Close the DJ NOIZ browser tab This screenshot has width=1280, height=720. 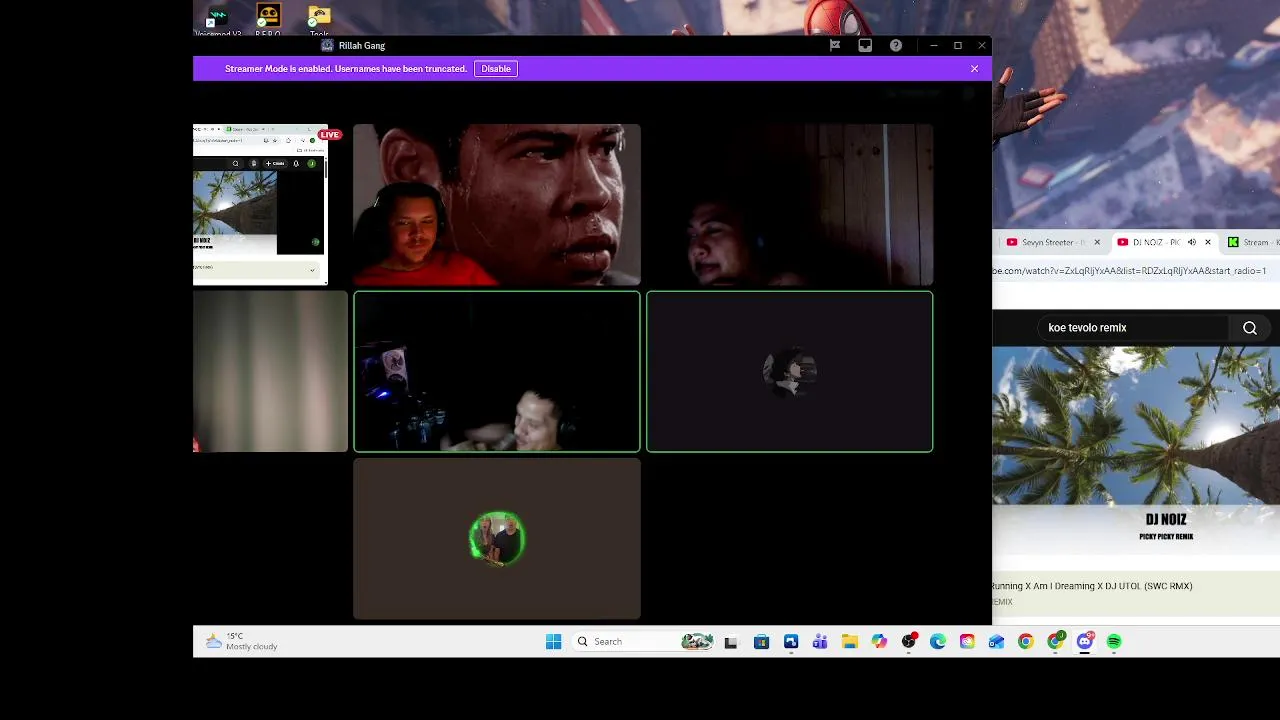(1207, 242)
